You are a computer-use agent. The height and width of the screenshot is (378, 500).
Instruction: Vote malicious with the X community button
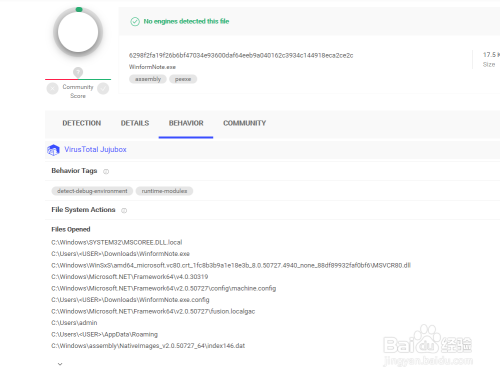[53, 89]
